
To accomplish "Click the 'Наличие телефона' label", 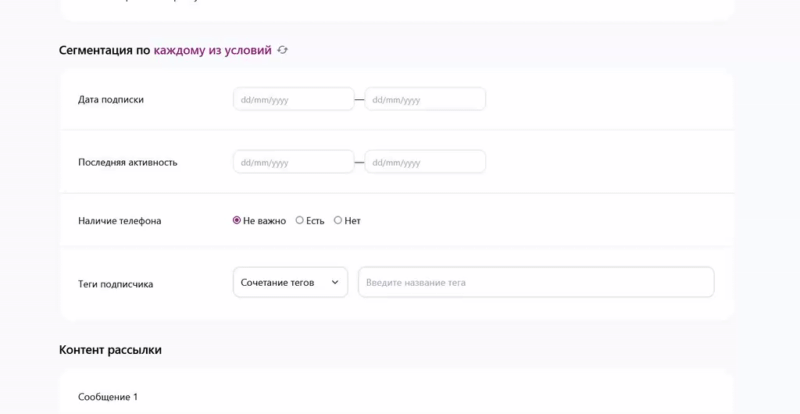I will (x=119, y=221).
